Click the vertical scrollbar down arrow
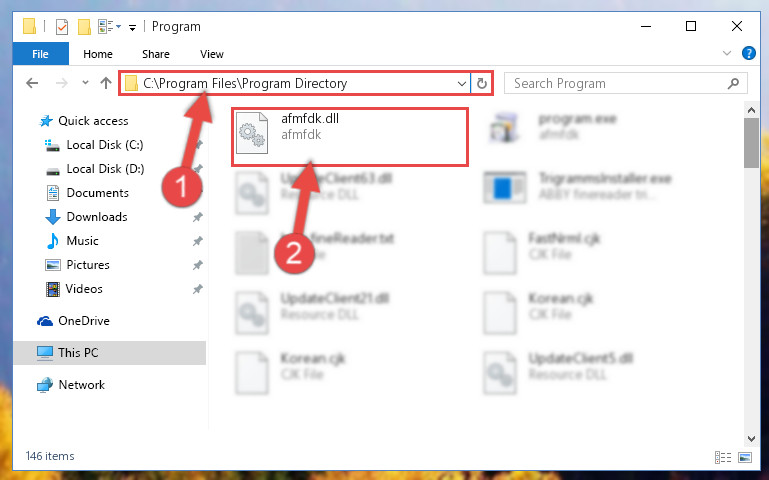The height and width of the screenshot is (480, 769). point(751,438)
